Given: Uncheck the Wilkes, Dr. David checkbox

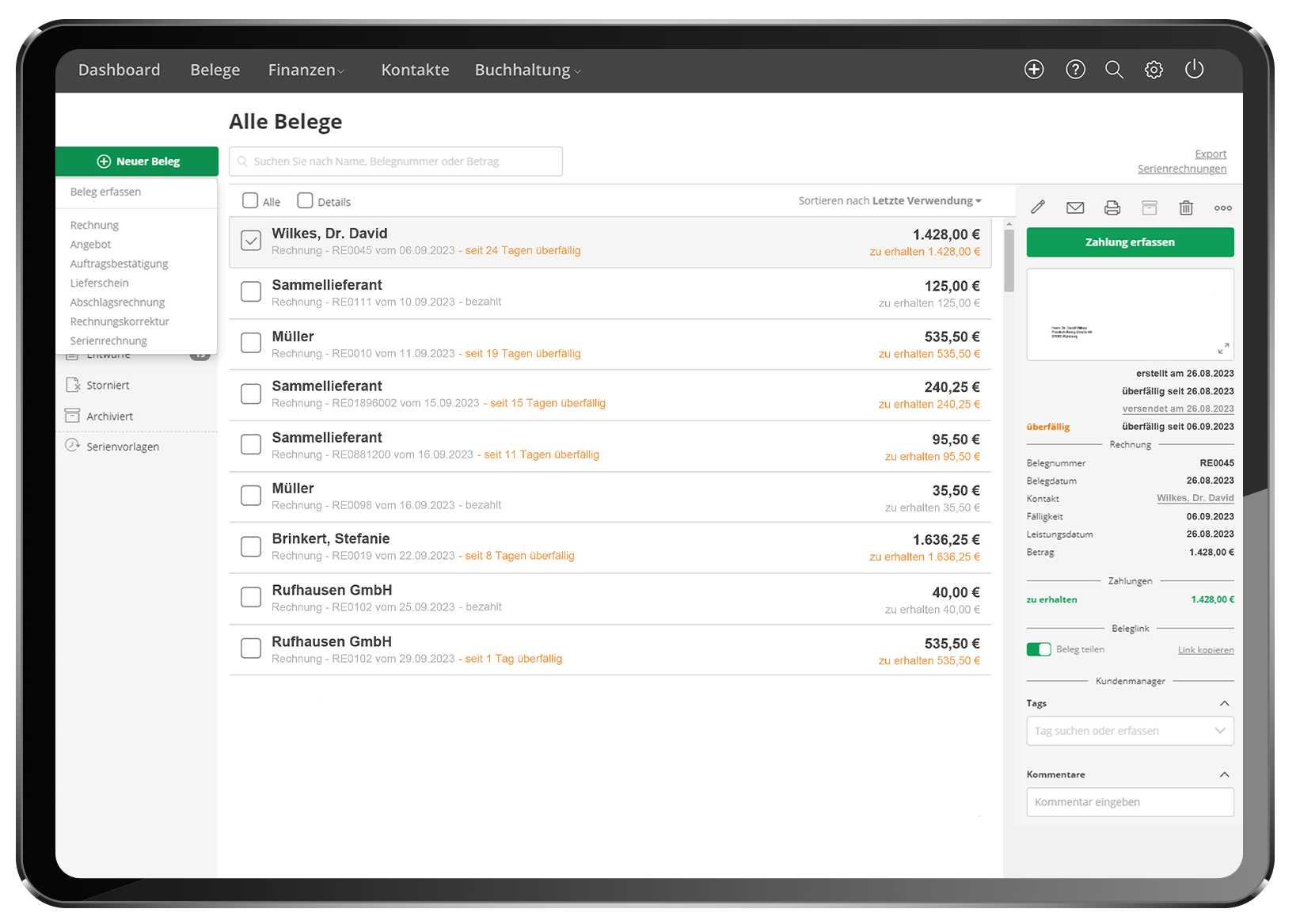Looking at the screenshot, I should (251, 241).
